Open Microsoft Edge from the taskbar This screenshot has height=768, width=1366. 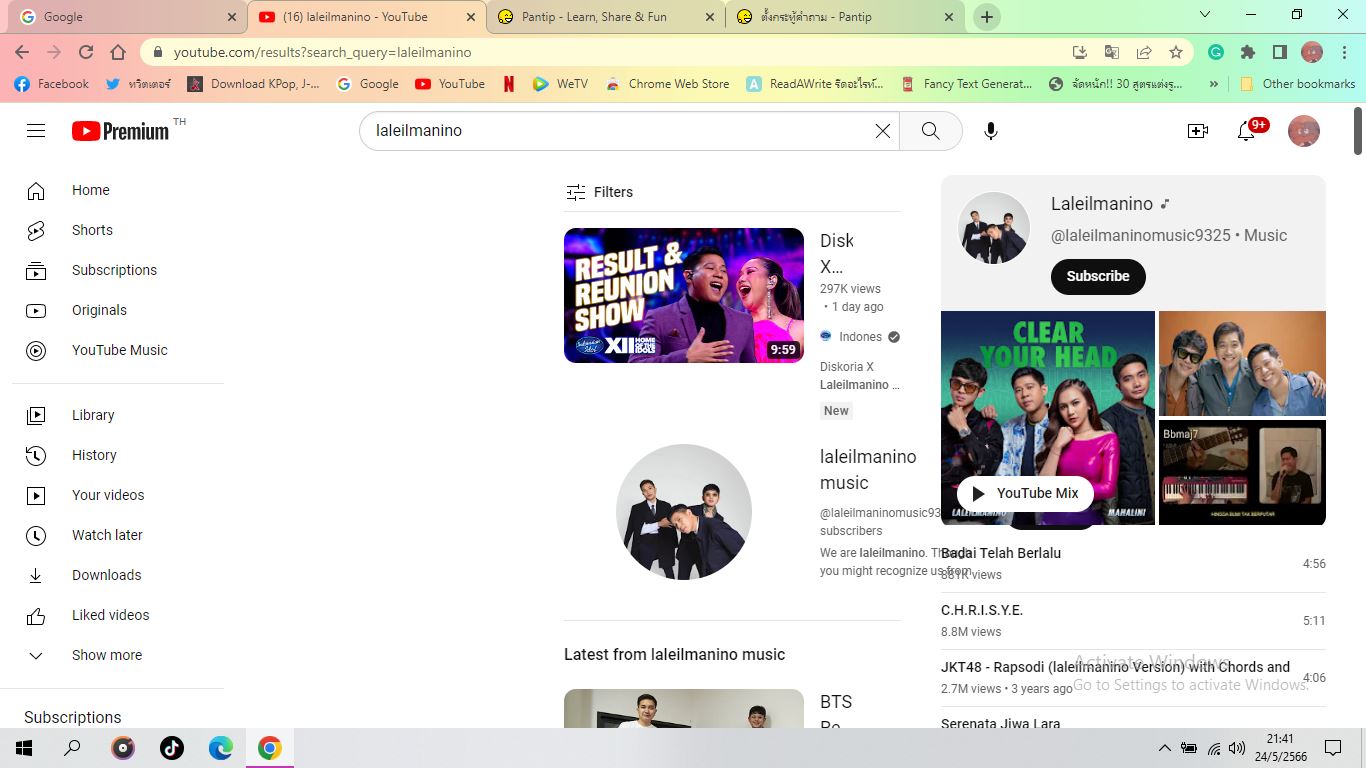click(x=221, y=748)
